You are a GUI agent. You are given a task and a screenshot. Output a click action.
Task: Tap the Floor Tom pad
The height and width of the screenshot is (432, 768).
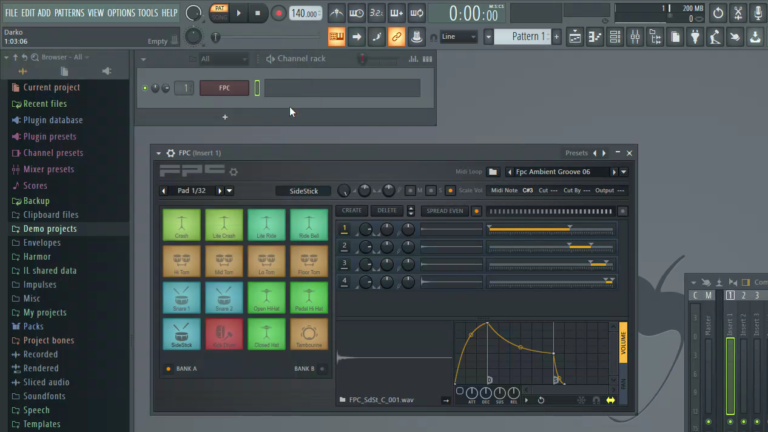308,261
